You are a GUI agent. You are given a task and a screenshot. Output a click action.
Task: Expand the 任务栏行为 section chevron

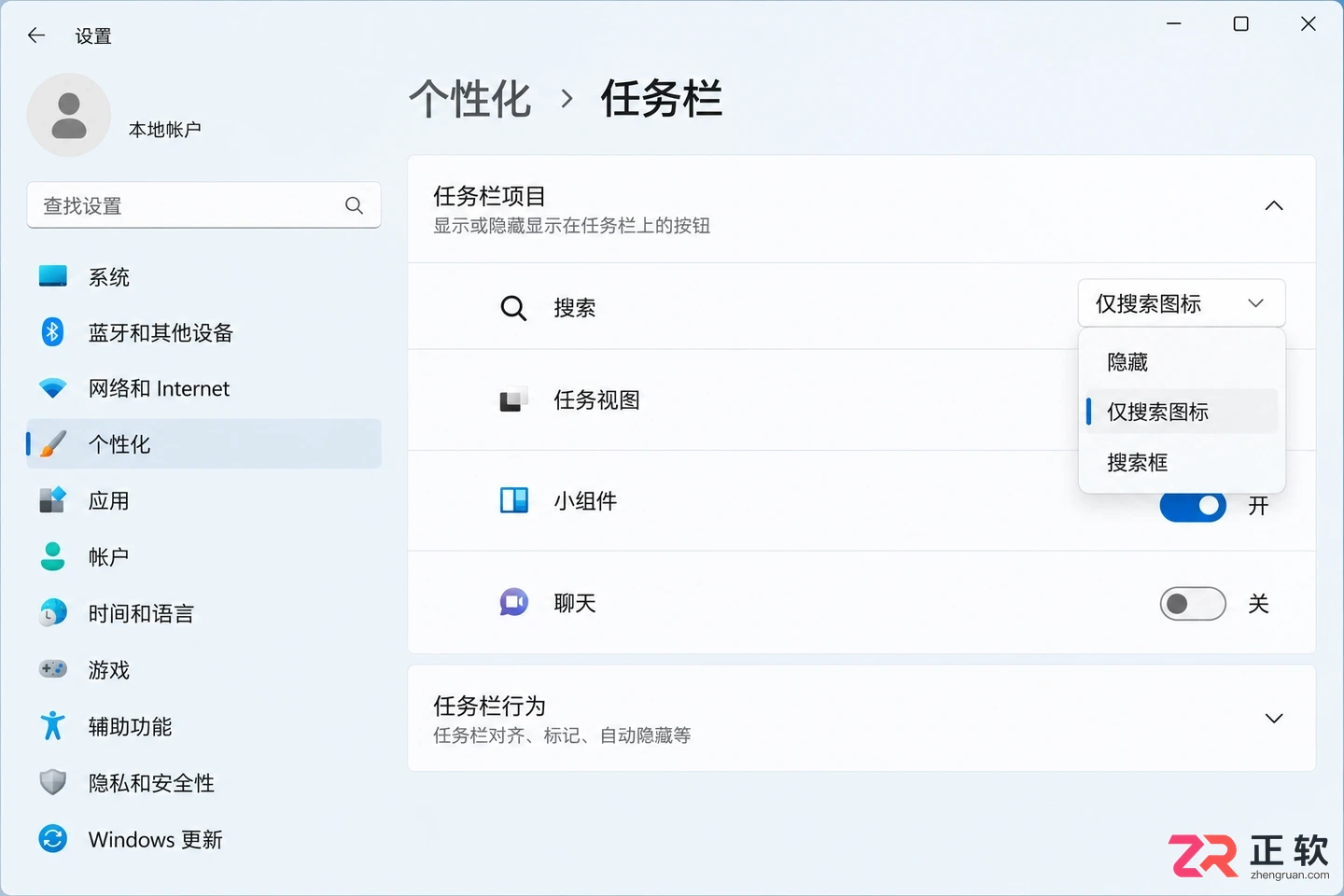pyautogui.click(x=1274, y=718)
